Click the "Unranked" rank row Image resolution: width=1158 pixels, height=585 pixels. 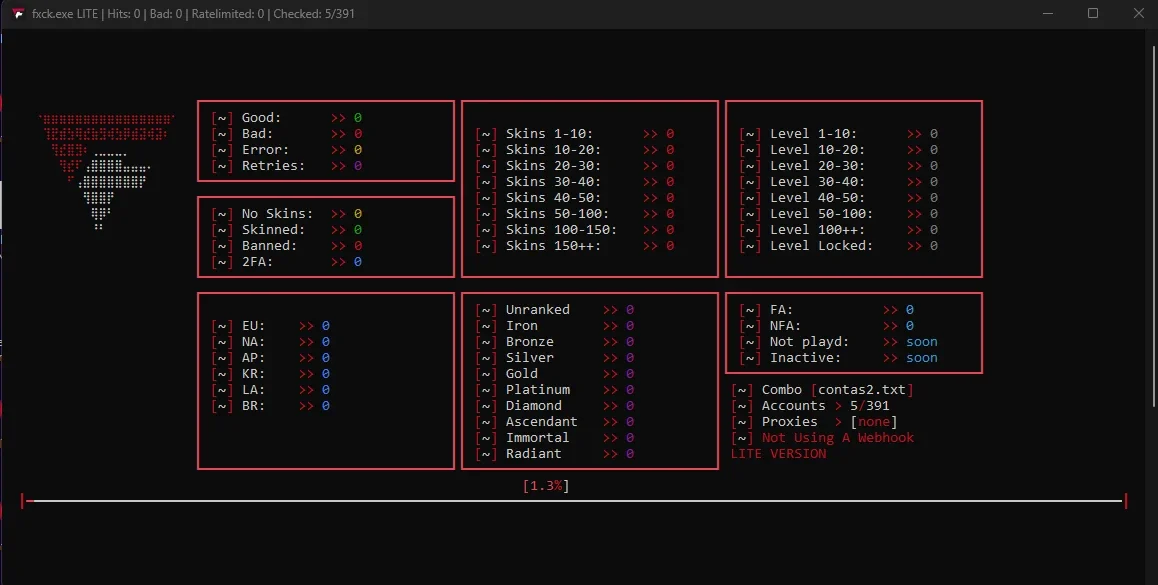point(555,309)
